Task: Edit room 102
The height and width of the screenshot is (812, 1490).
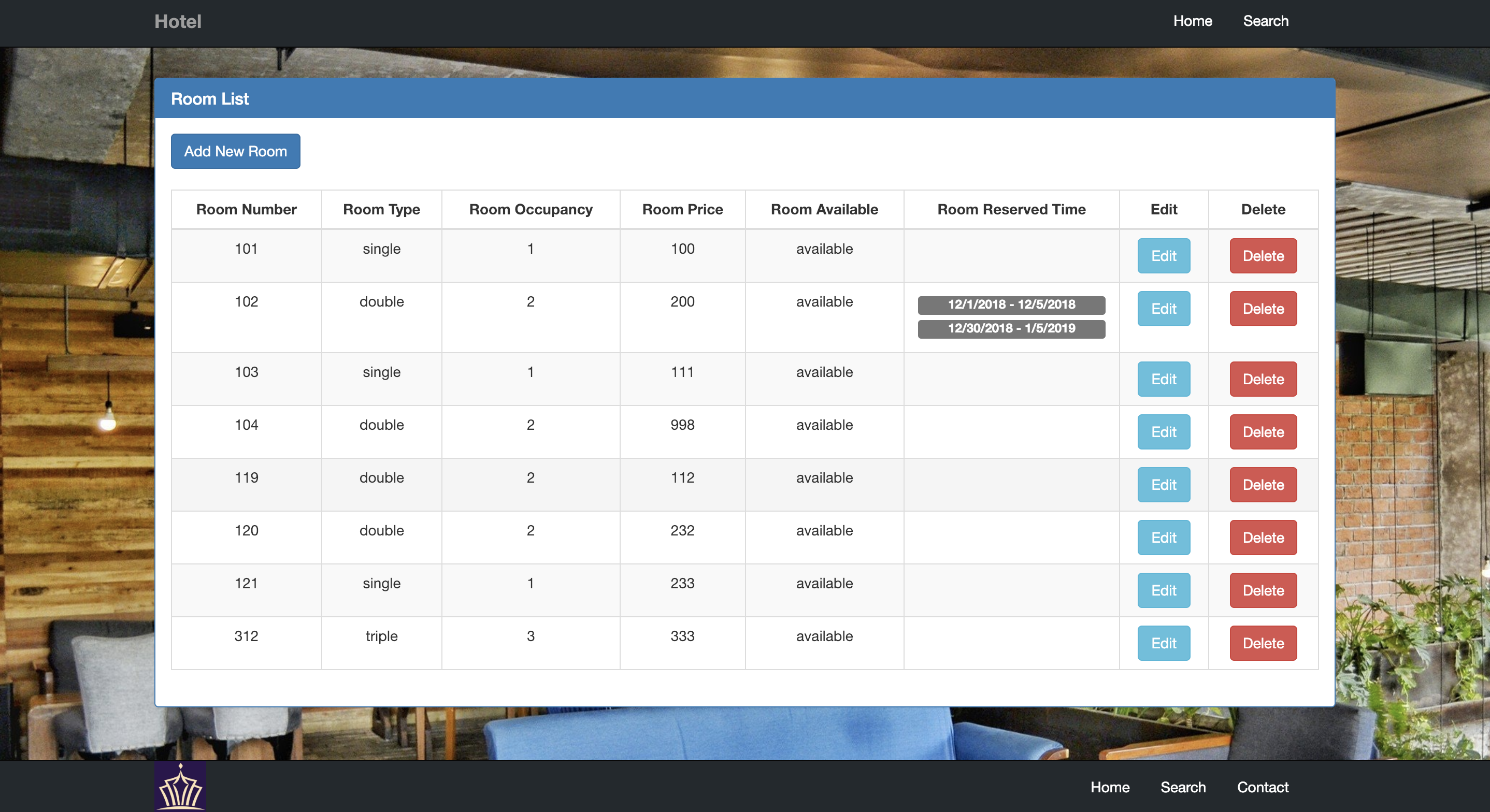Action: tap(1163, 308)
